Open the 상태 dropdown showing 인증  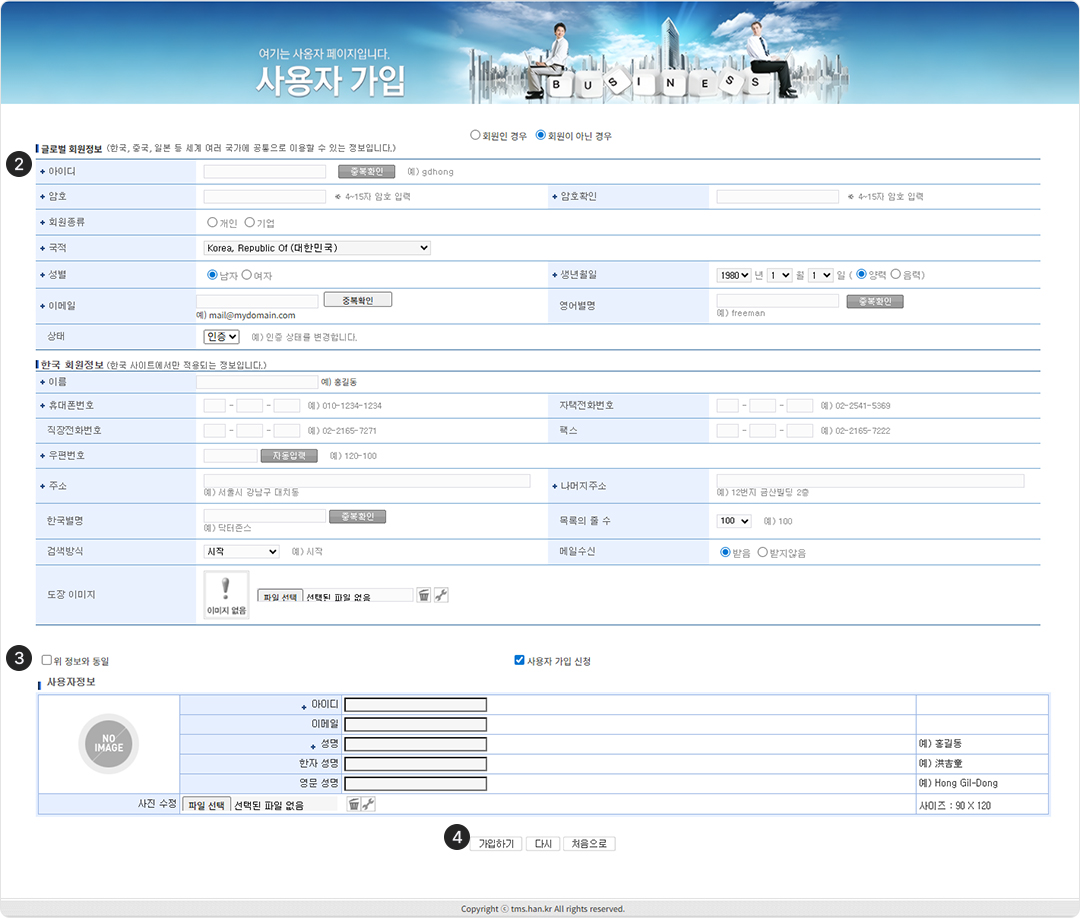click(x=221, y=337)
